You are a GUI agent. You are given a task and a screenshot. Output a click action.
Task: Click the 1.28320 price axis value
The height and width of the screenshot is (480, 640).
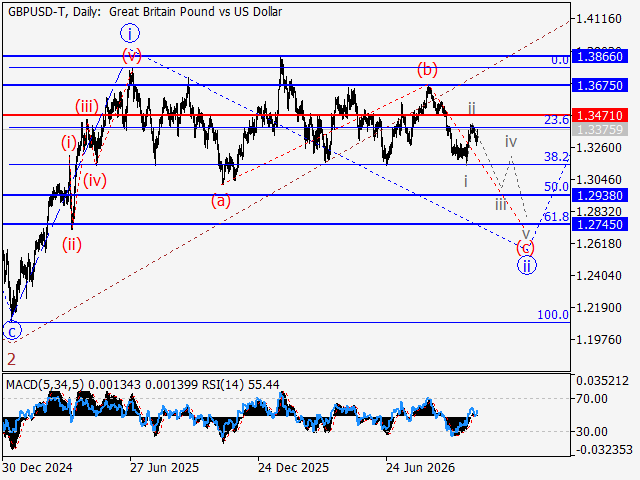(x=599, y=211)
